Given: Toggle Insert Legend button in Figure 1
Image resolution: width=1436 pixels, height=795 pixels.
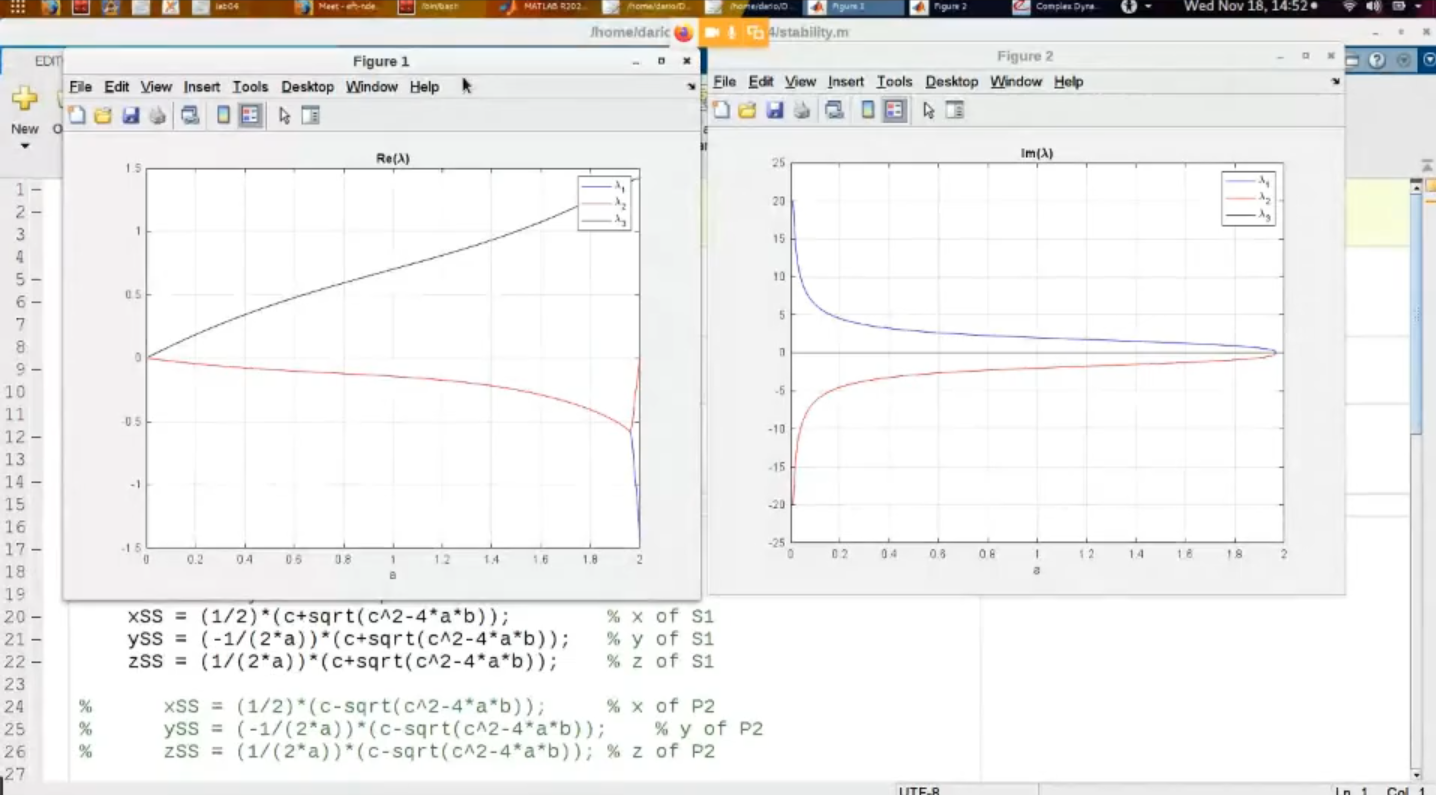Looking at the screenshot, I should point(250,116).
